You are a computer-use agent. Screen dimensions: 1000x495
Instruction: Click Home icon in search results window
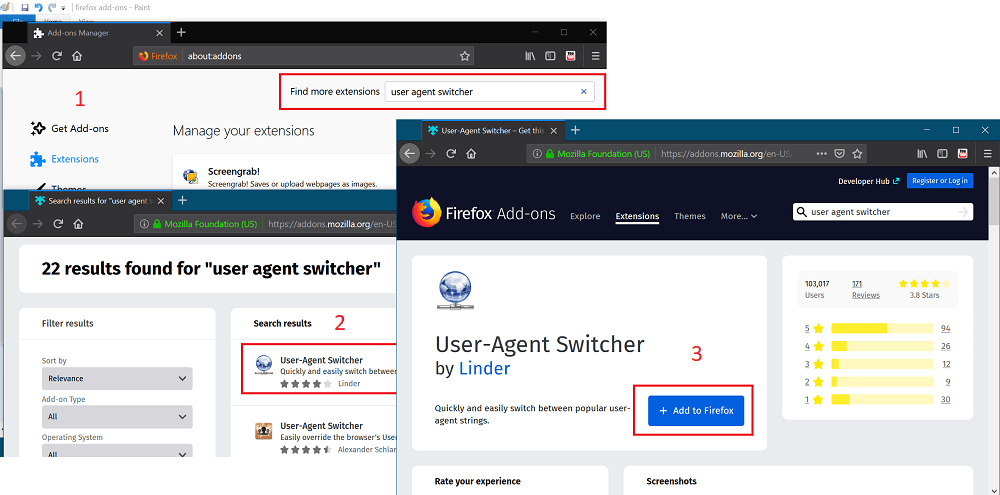click(78, 224)
